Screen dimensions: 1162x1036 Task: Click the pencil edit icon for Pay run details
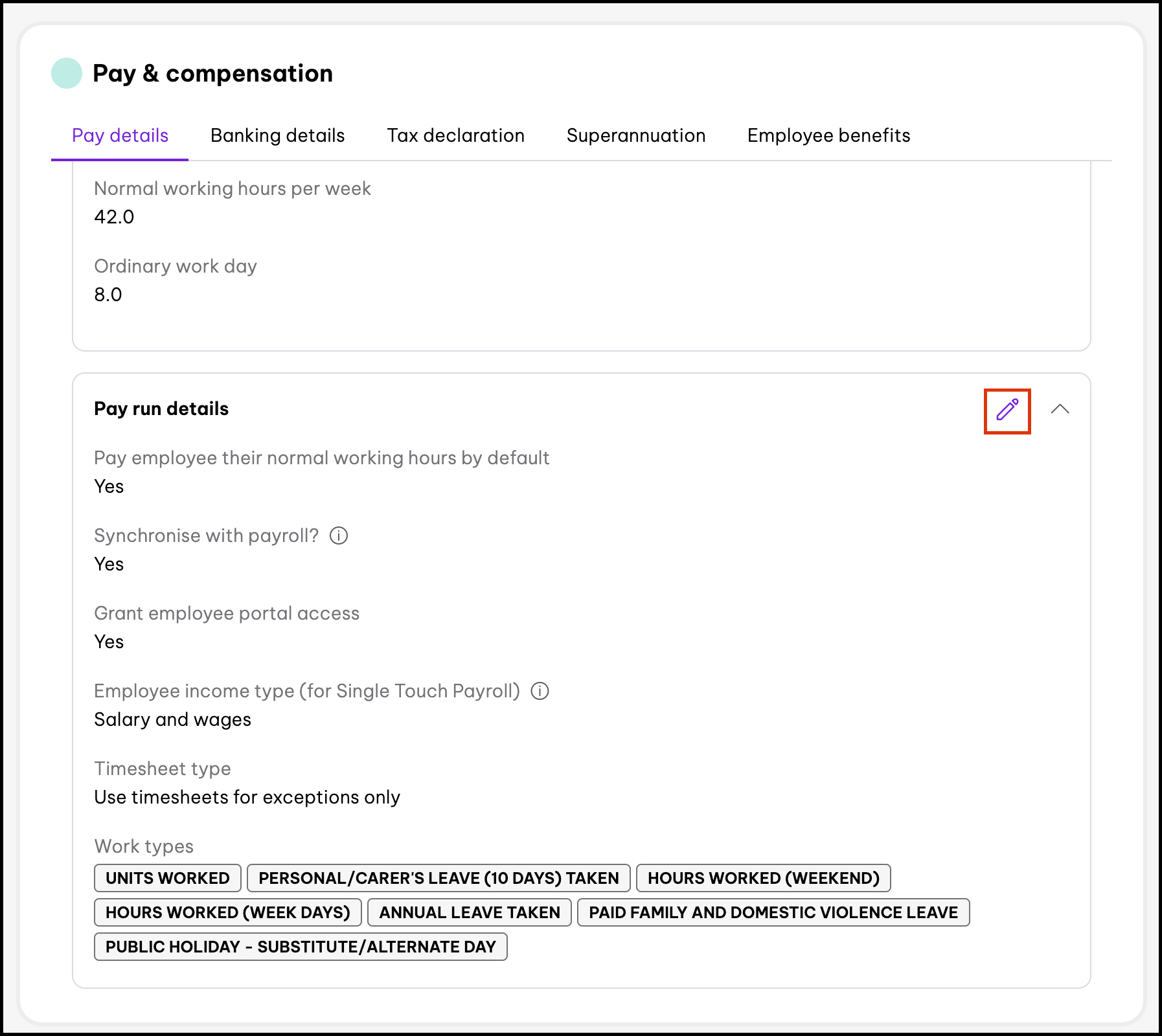pyautogui.click(x=1007, y=410)
